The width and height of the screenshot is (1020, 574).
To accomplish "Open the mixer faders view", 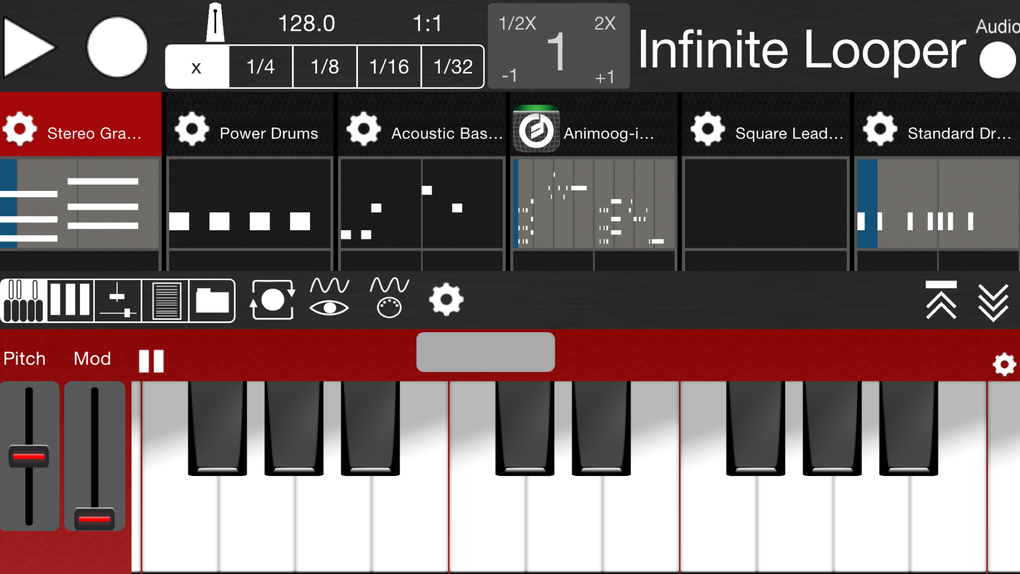I will (x=117, y=300).
